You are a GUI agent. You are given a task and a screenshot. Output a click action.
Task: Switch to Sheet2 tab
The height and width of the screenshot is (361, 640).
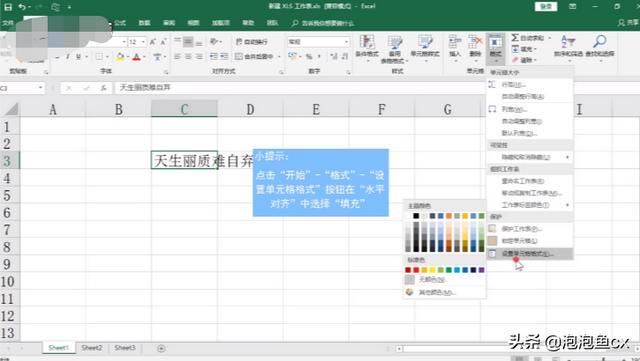[x=91, y=348]
